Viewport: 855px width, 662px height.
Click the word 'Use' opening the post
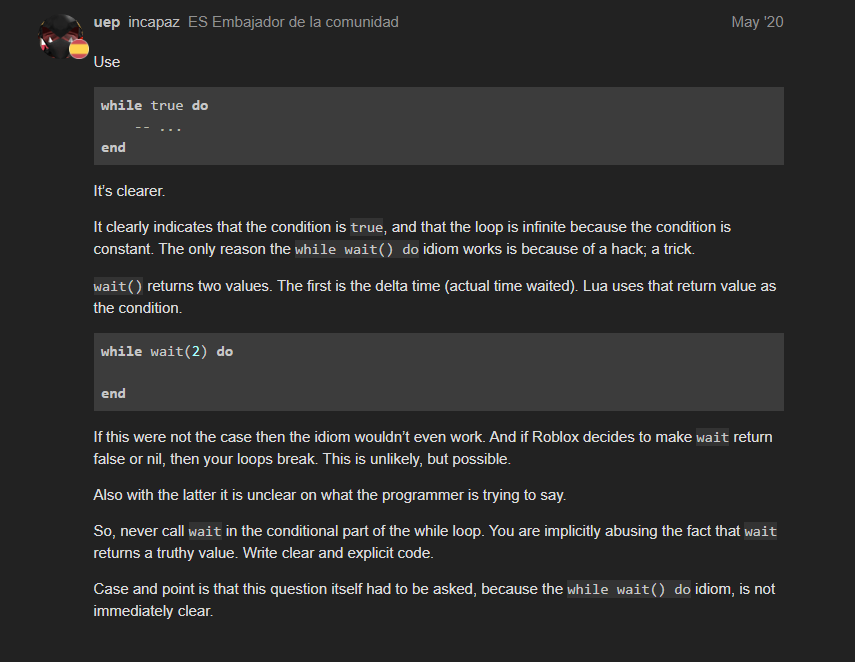click(106, 62)
